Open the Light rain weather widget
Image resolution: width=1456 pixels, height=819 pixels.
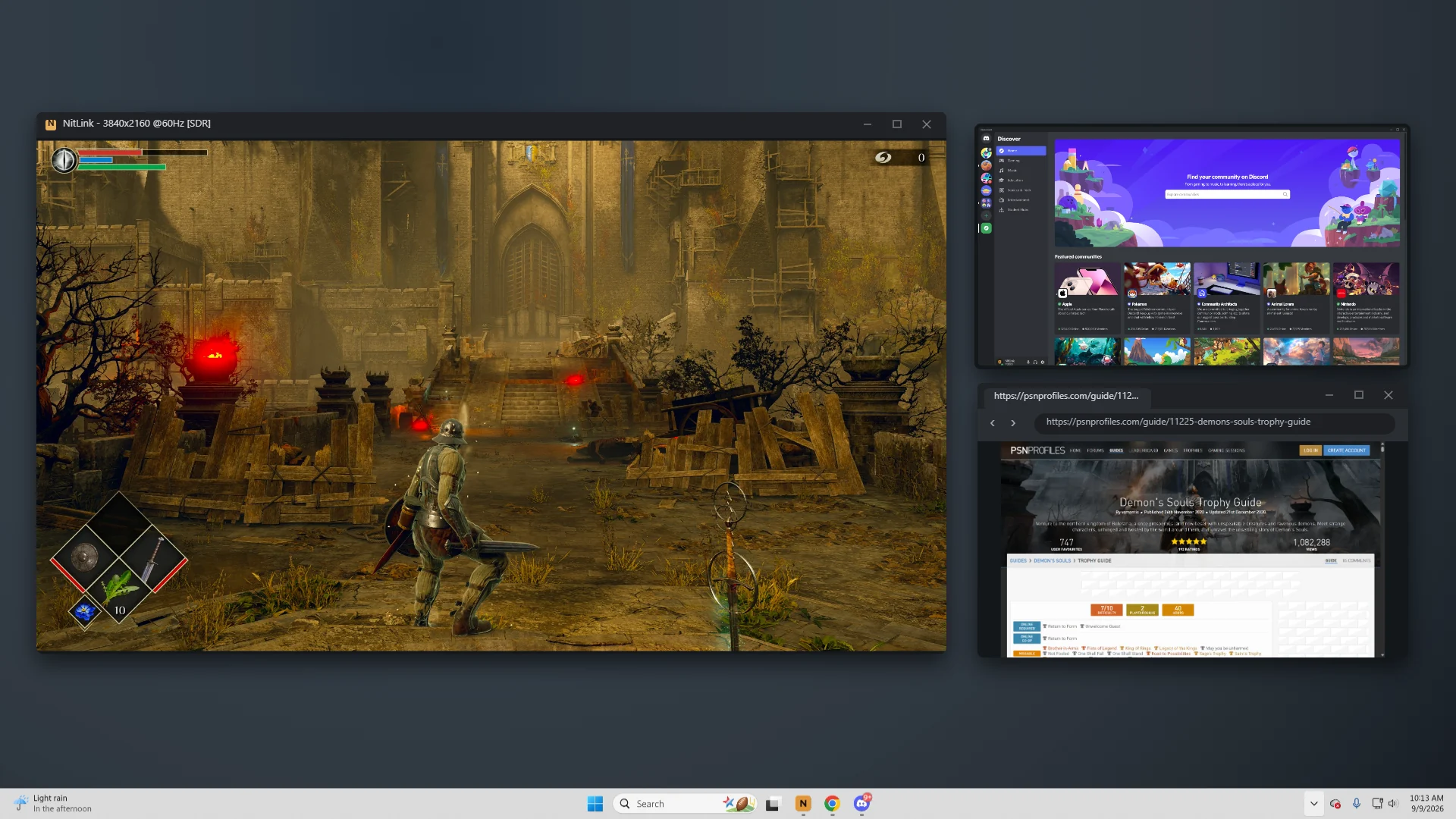coord(53,804)
